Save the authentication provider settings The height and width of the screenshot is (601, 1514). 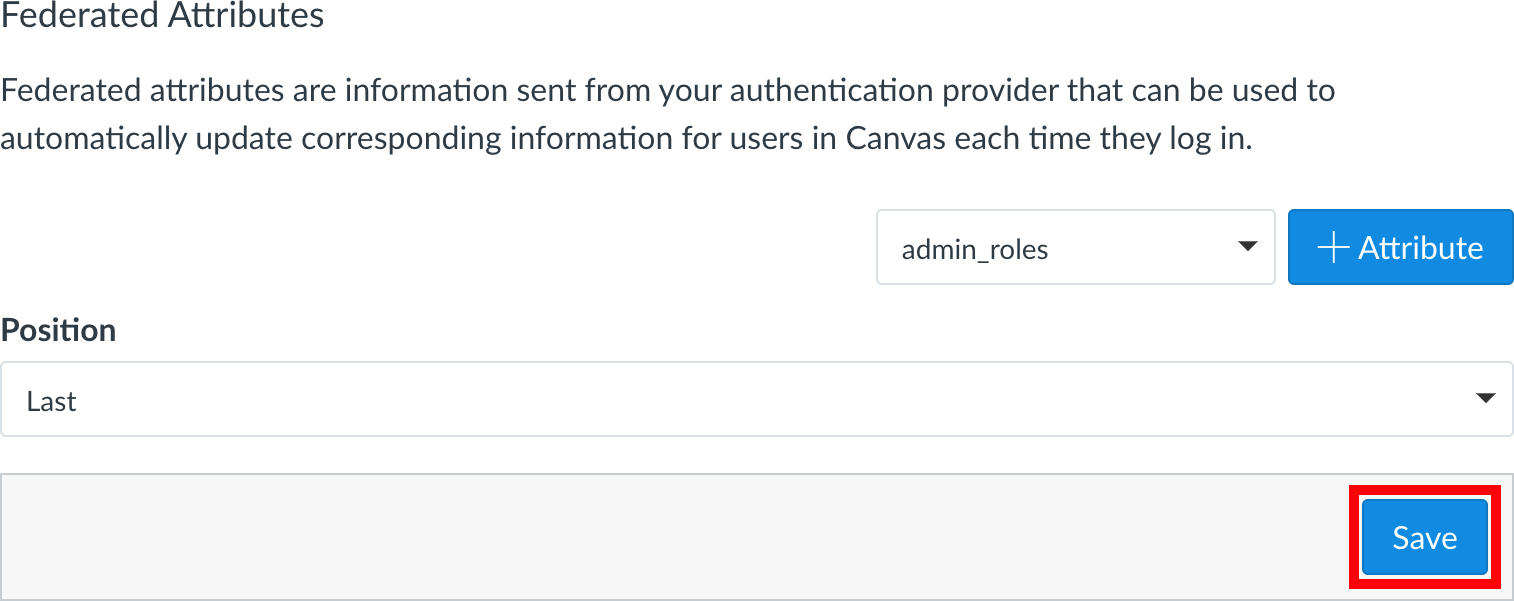(x=1424, y=538)
